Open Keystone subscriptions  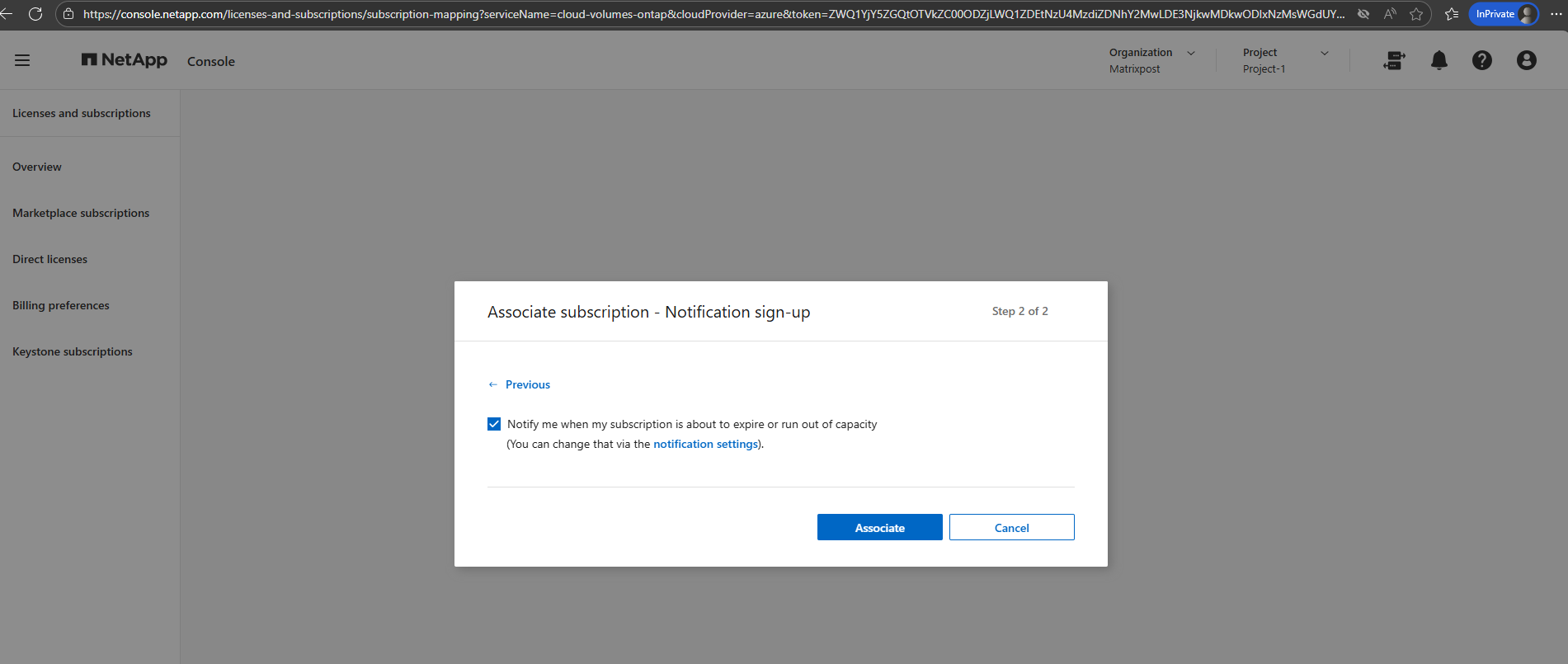[73, 351]
